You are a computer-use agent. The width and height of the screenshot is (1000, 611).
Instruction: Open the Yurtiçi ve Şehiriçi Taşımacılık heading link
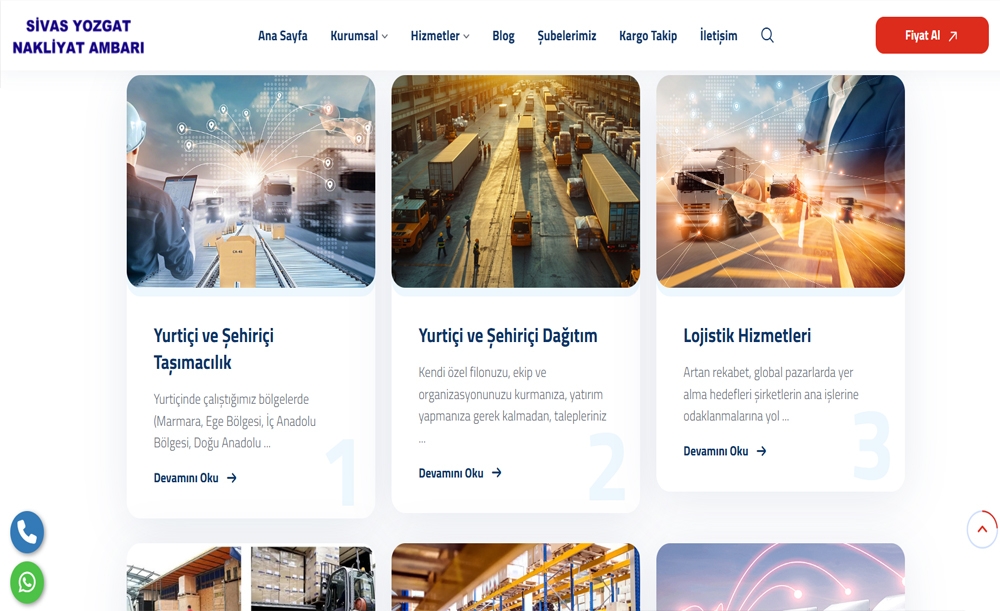213,348
